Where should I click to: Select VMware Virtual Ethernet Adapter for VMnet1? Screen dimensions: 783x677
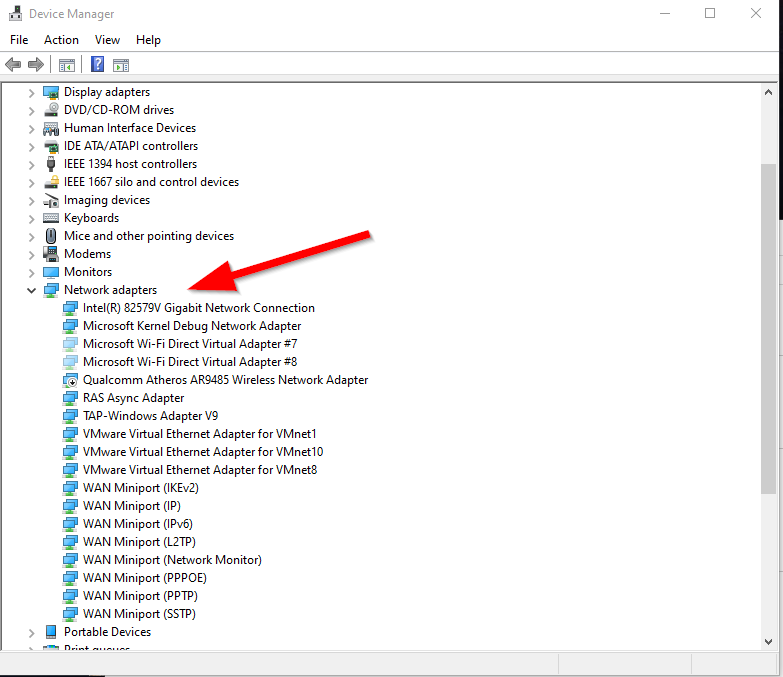[200, 434]
